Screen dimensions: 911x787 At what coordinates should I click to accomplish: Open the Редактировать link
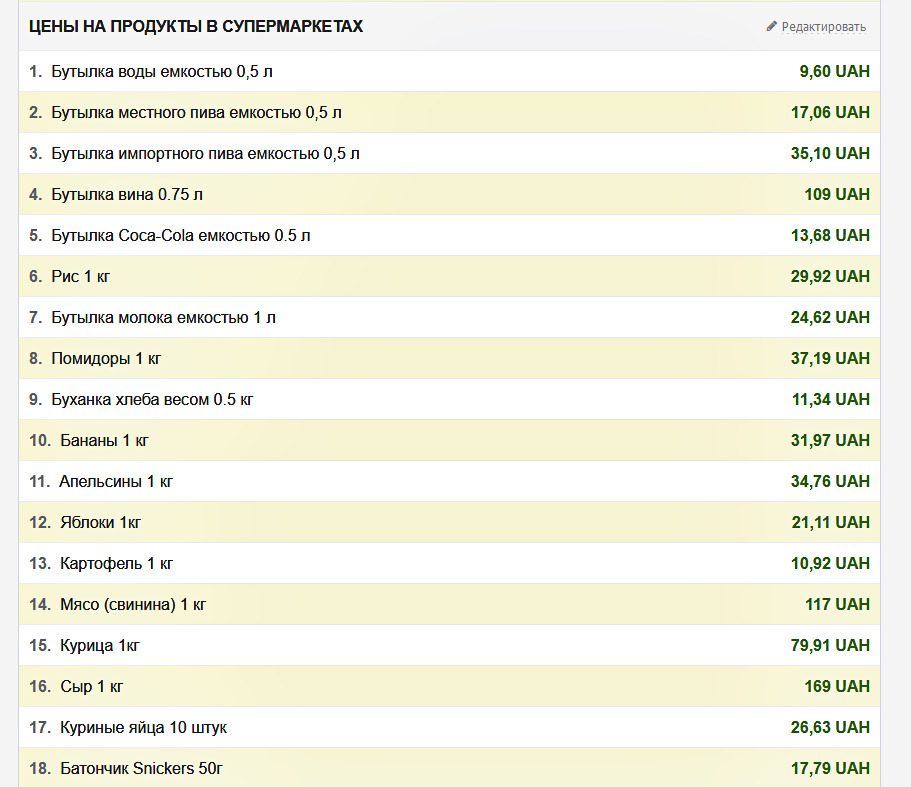[823, 27]
